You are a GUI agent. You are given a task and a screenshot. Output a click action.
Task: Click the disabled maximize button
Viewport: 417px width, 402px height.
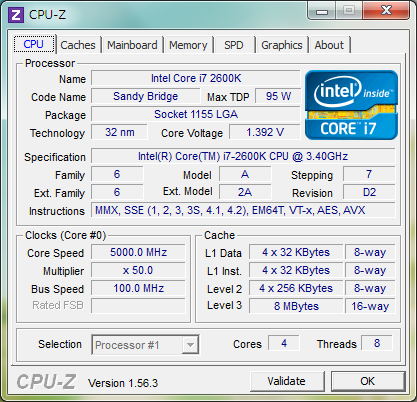(349, 11)
